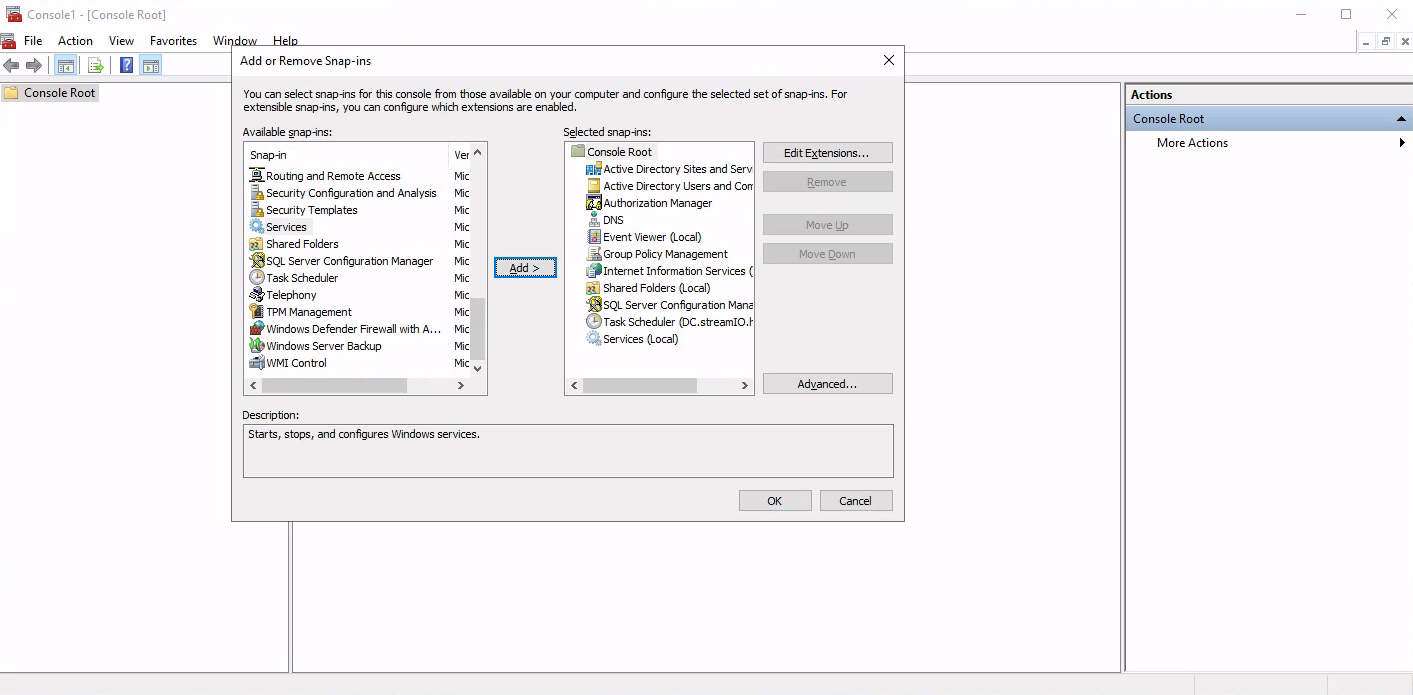1413x695 pixels.
Task: Open the Favorites menu
Action: tap(173, 41)
